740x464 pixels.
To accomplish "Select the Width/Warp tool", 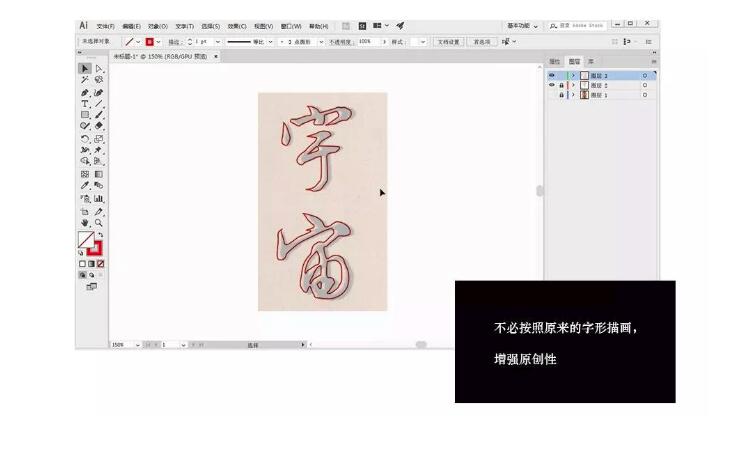I will [84, 150].
